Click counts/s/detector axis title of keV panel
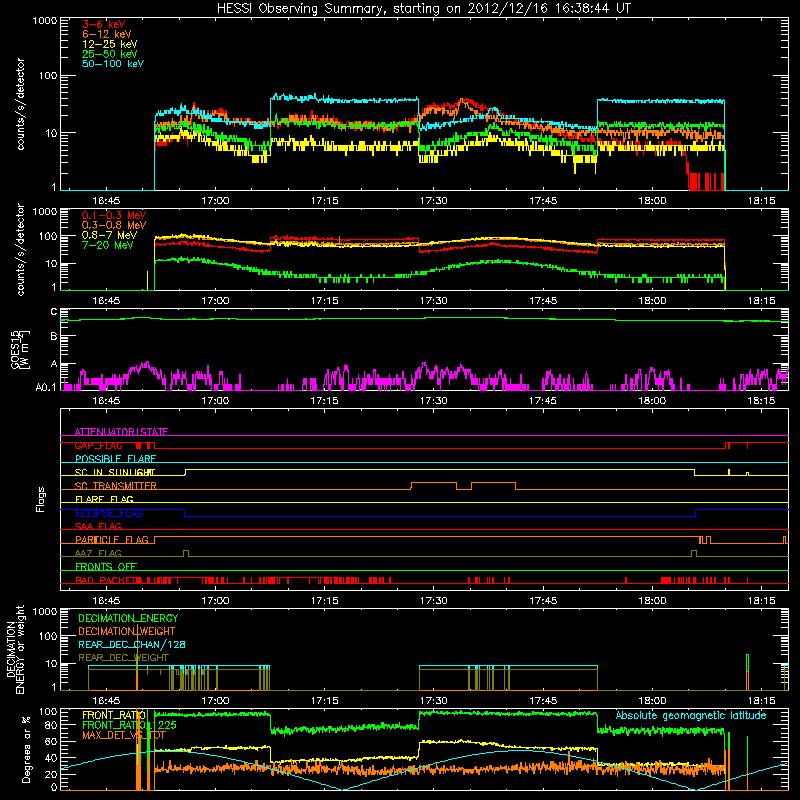800x800 pixels. [20, 104]
